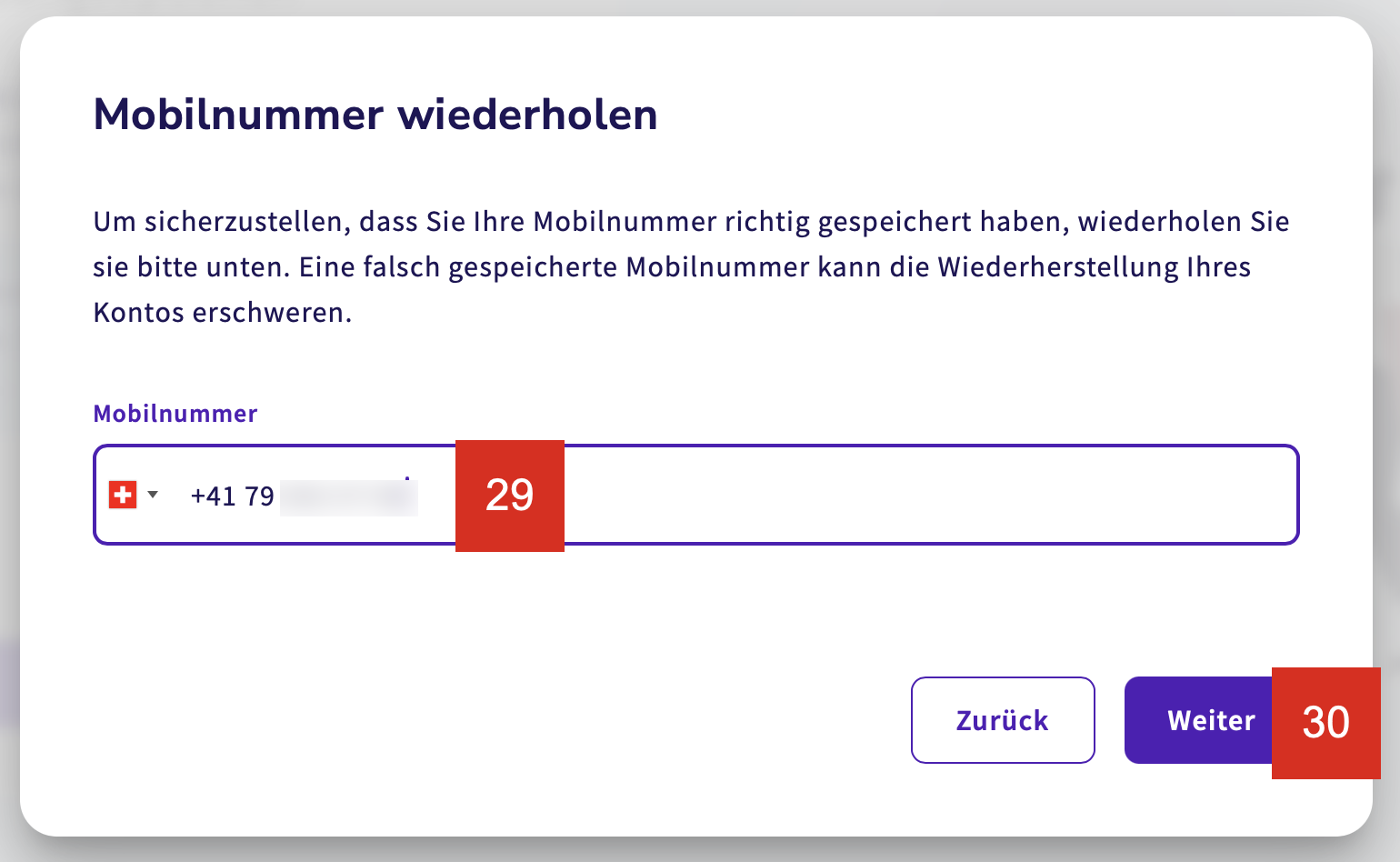
Task: Click the word "Kontos" in the description
Action: coord(136,313)
